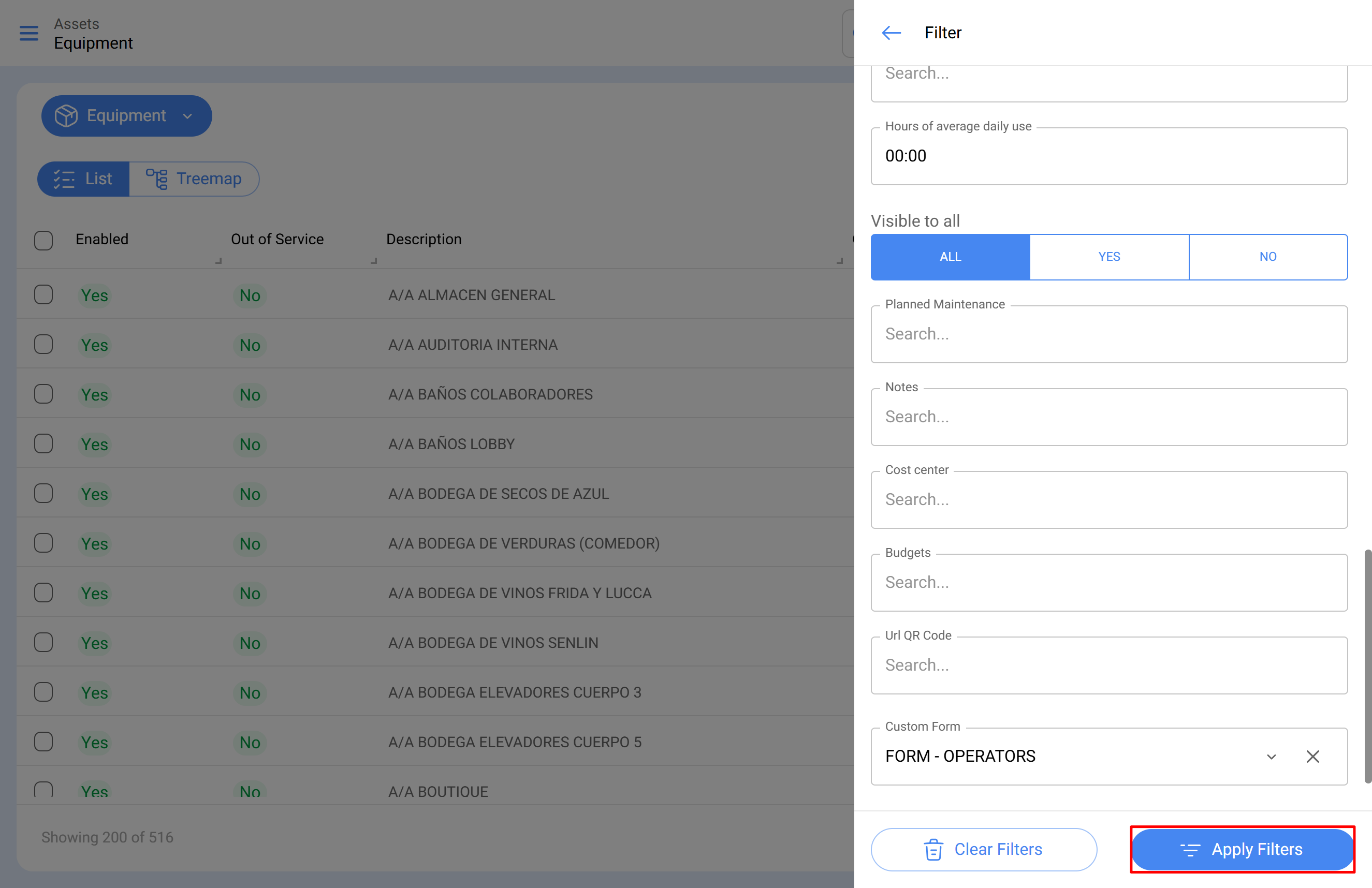Click the Equipment cube icon

coord(66,116)
